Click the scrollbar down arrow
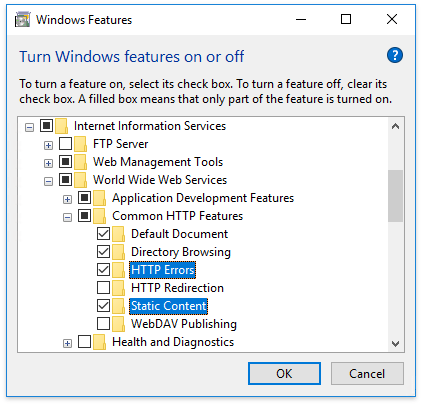 (x=396, y=344)
